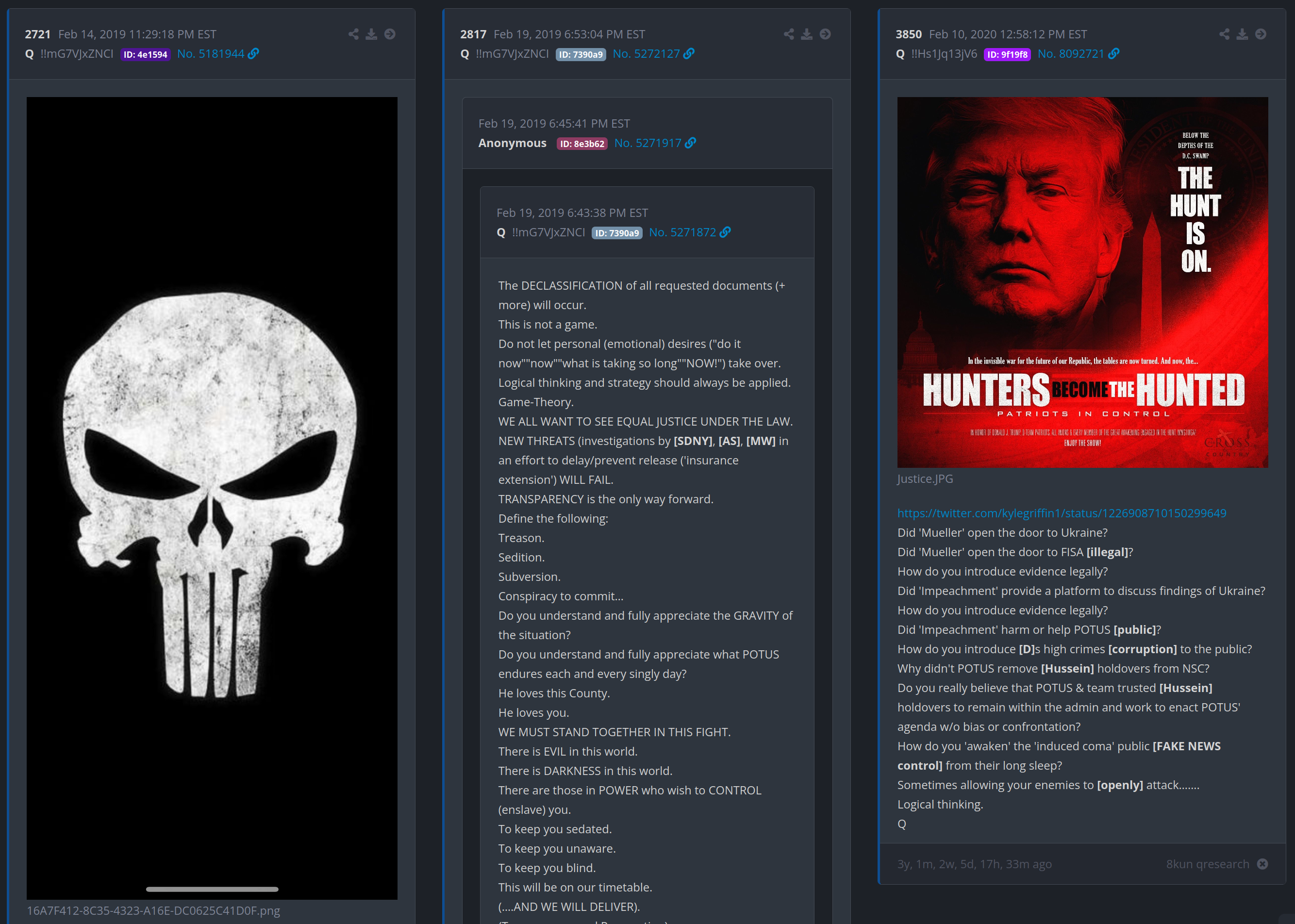Viewport: 1295px width, 924px height.
Task: Download post 3850 with the download icon
Action: 1243,34
